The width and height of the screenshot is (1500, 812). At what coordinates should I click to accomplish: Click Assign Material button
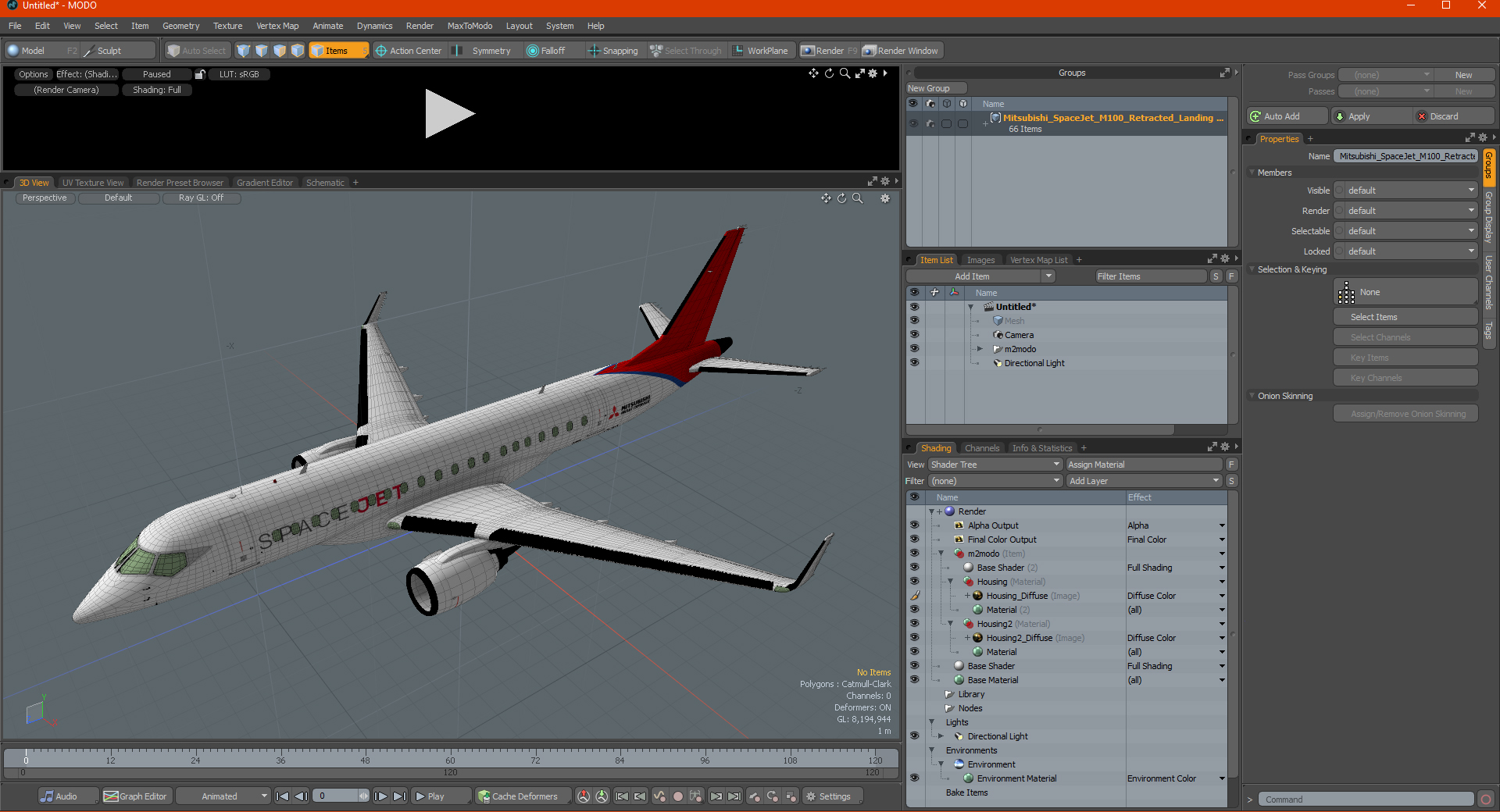[1144, 465]
